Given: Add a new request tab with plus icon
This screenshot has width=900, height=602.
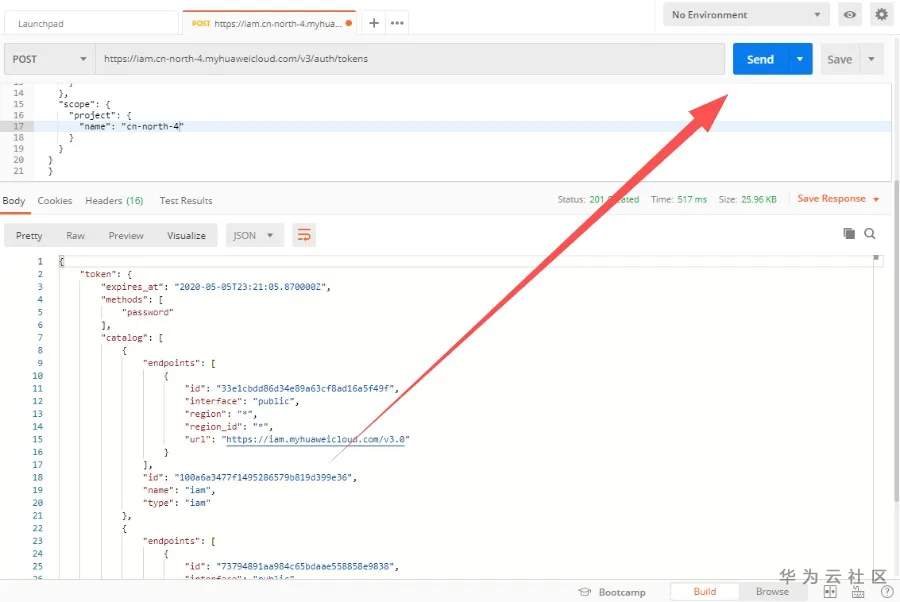Looking at the screenshot, I should tap(374, 23).
